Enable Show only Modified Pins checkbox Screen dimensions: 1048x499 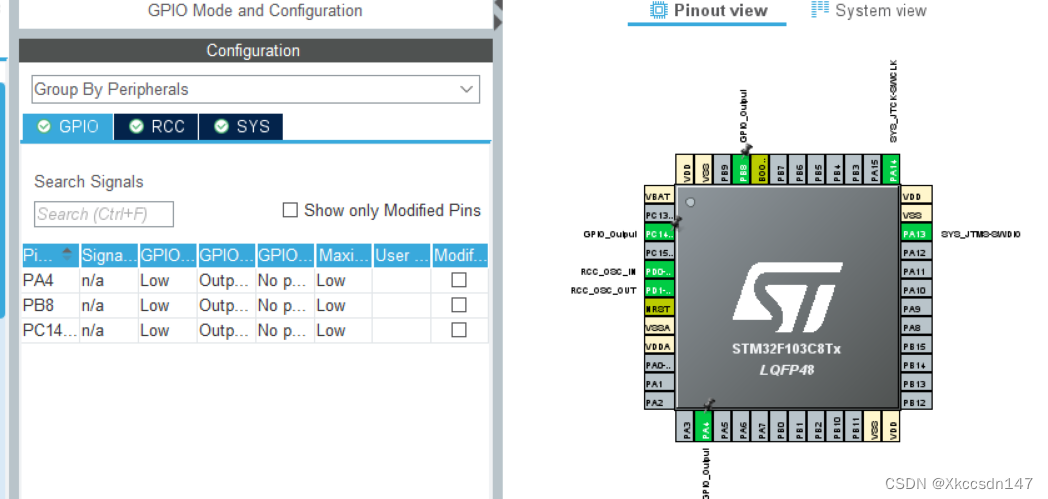click(290, 210)
